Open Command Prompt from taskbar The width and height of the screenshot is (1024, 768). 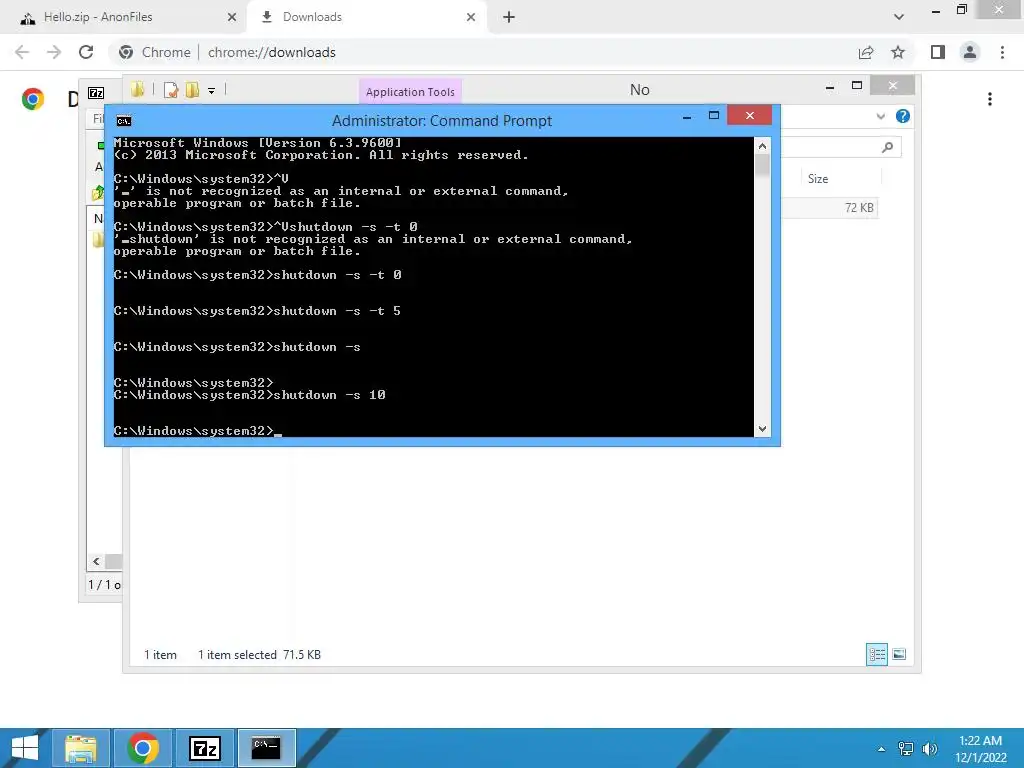coord(266,748)
